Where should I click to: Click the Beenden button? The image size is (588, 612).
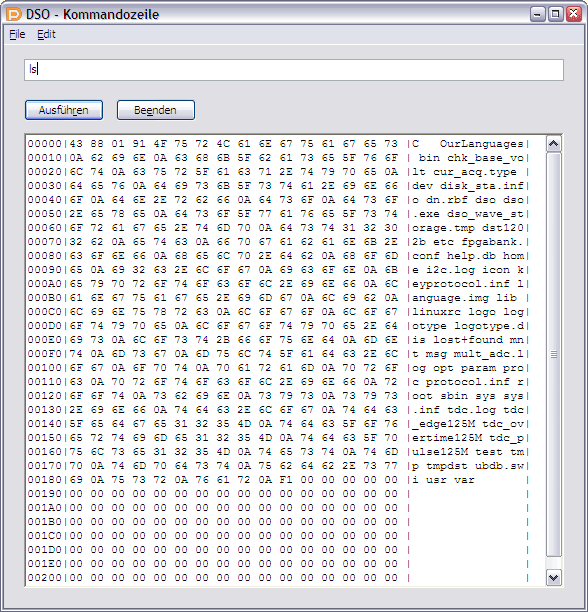pos(156,110)
